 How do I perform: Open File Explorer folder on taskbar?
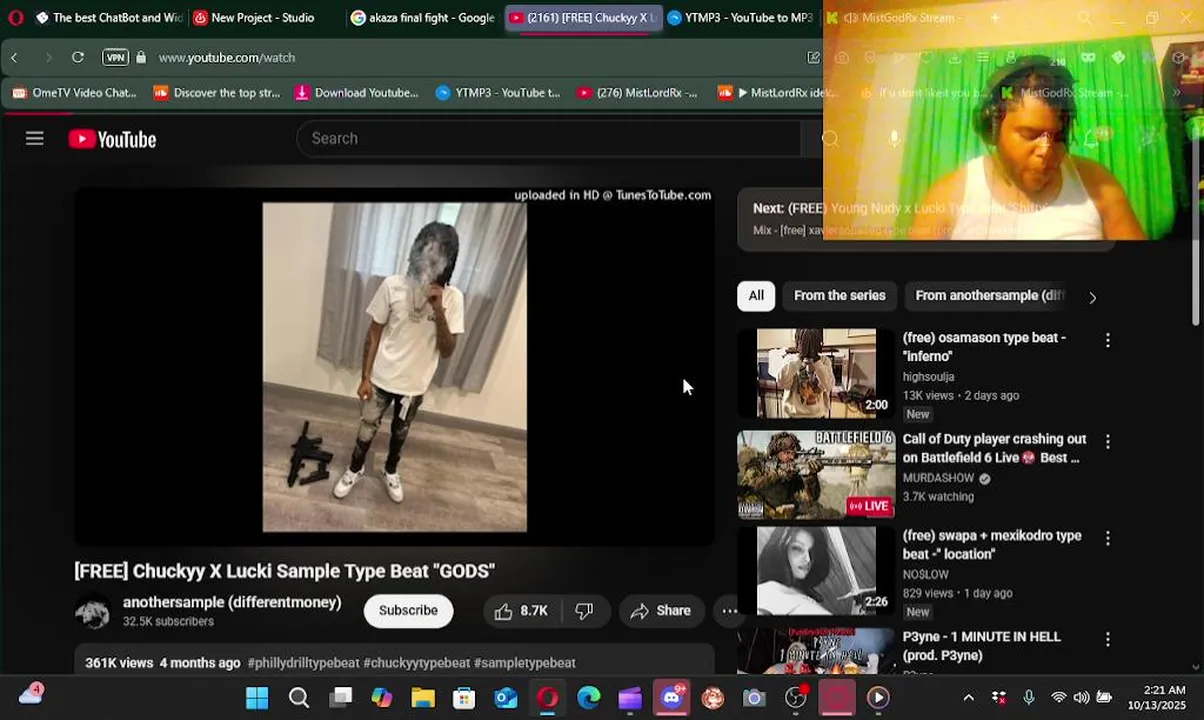(x=423, y=698)
